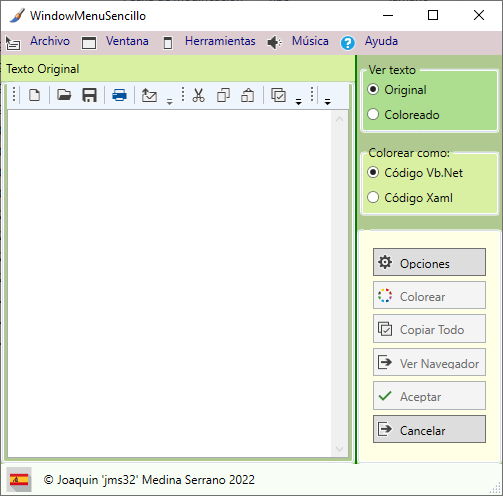Click the New document toolbar icon
Screen dimensions: 503x496
tap(35, 95)
